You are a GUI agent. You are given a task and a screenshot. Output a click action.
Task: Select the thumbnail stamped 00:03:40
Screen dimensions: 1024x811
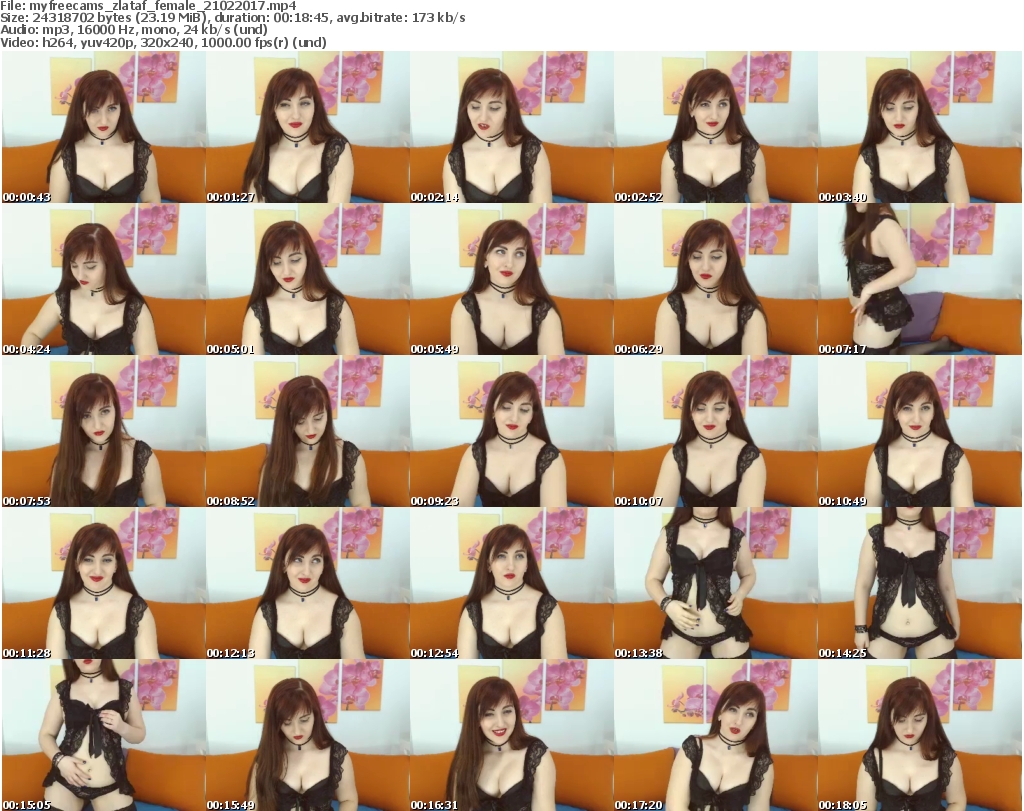[x=920, y=127]
